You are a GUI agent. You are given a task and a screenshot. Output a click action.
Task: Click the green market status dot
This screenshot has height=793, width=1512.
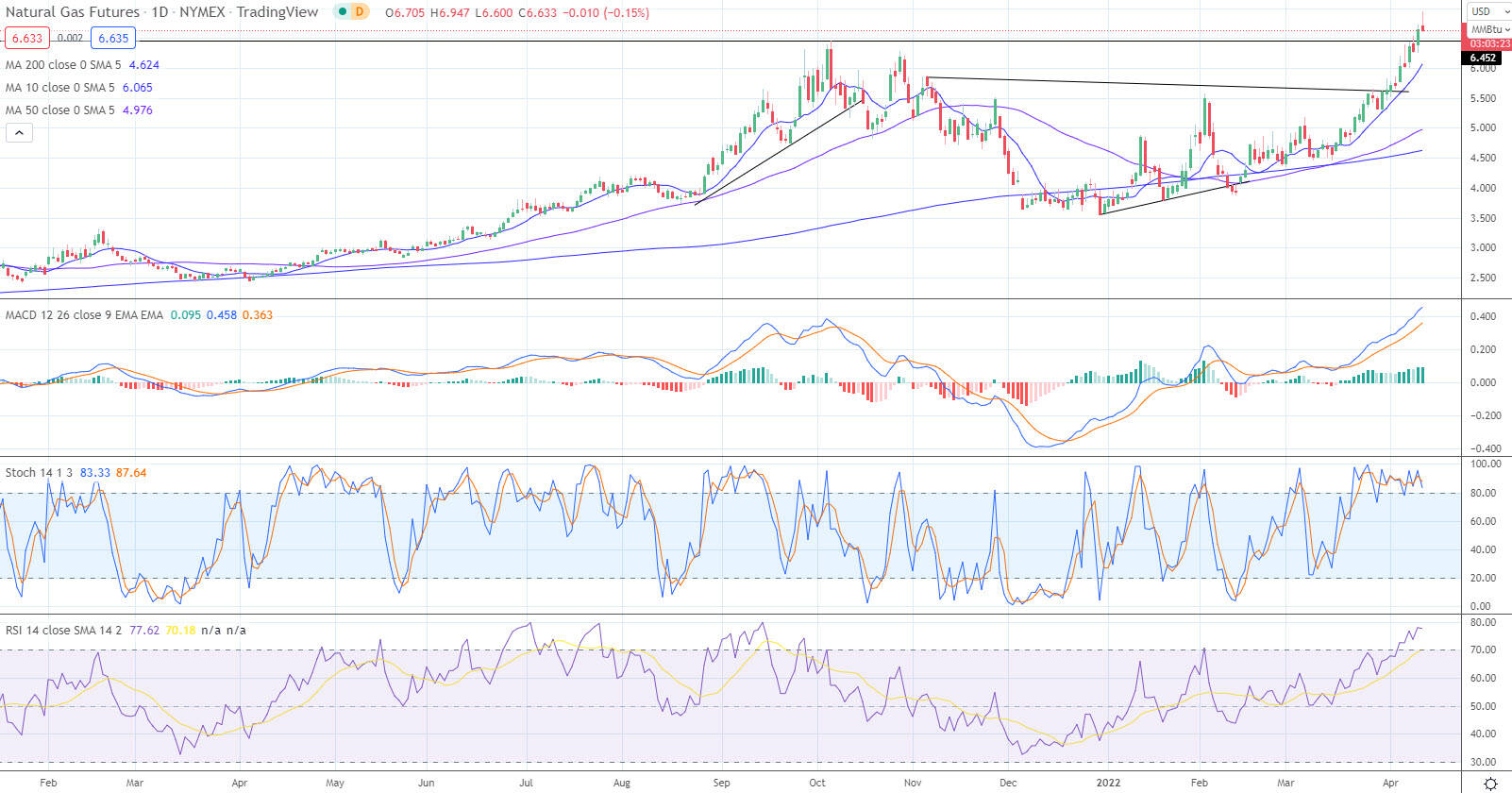point(340,12)
